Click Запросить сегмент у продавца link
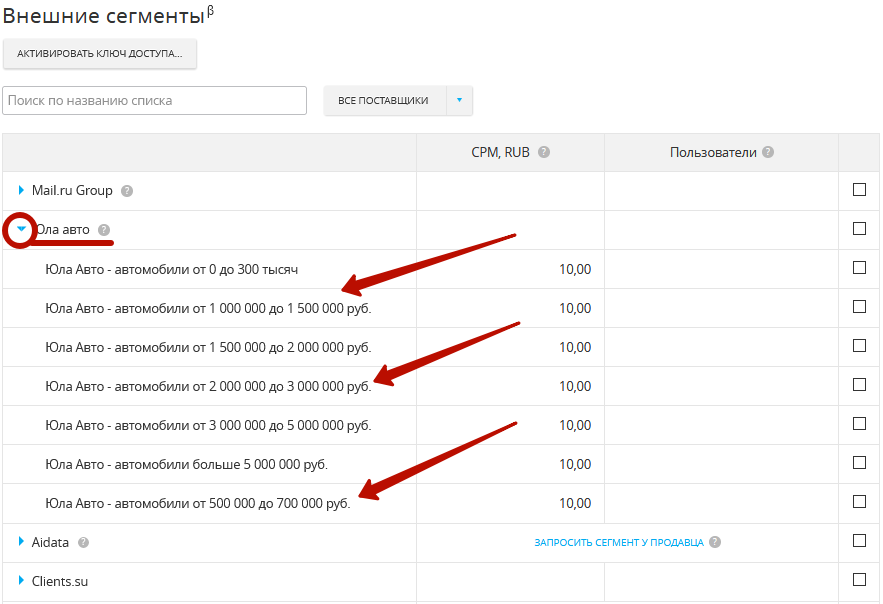This screenshot has height=604, width=883. [619, 543]
